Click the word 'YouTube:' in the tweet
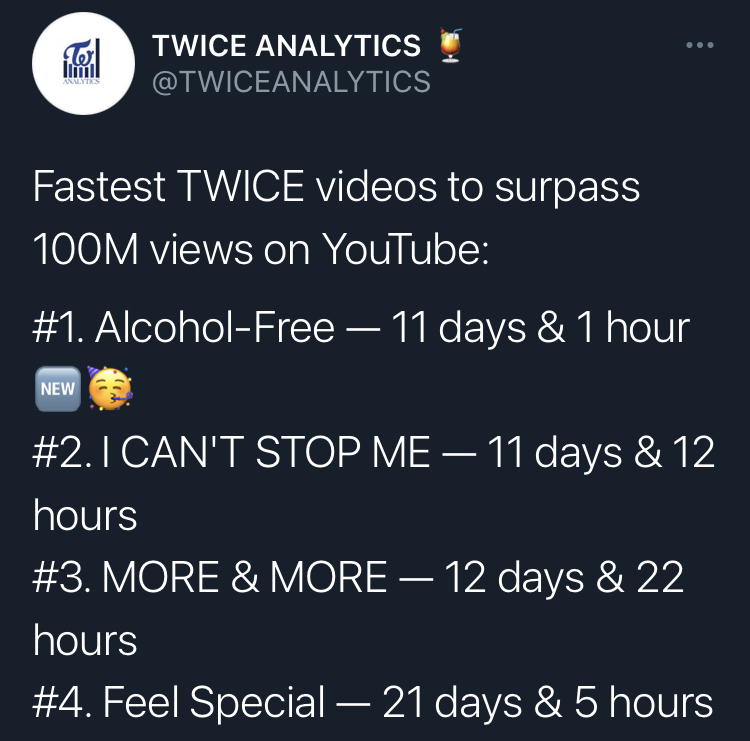Image resolution: width=750 pixels, height=741 pixels. click(406, 250)
